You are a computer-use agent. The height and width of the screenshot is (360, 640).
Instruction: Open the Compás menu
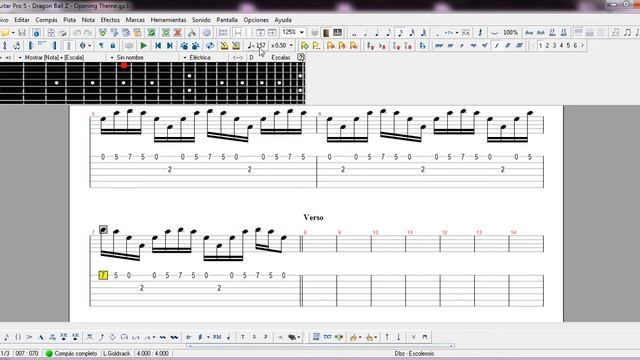click(46, 20)
